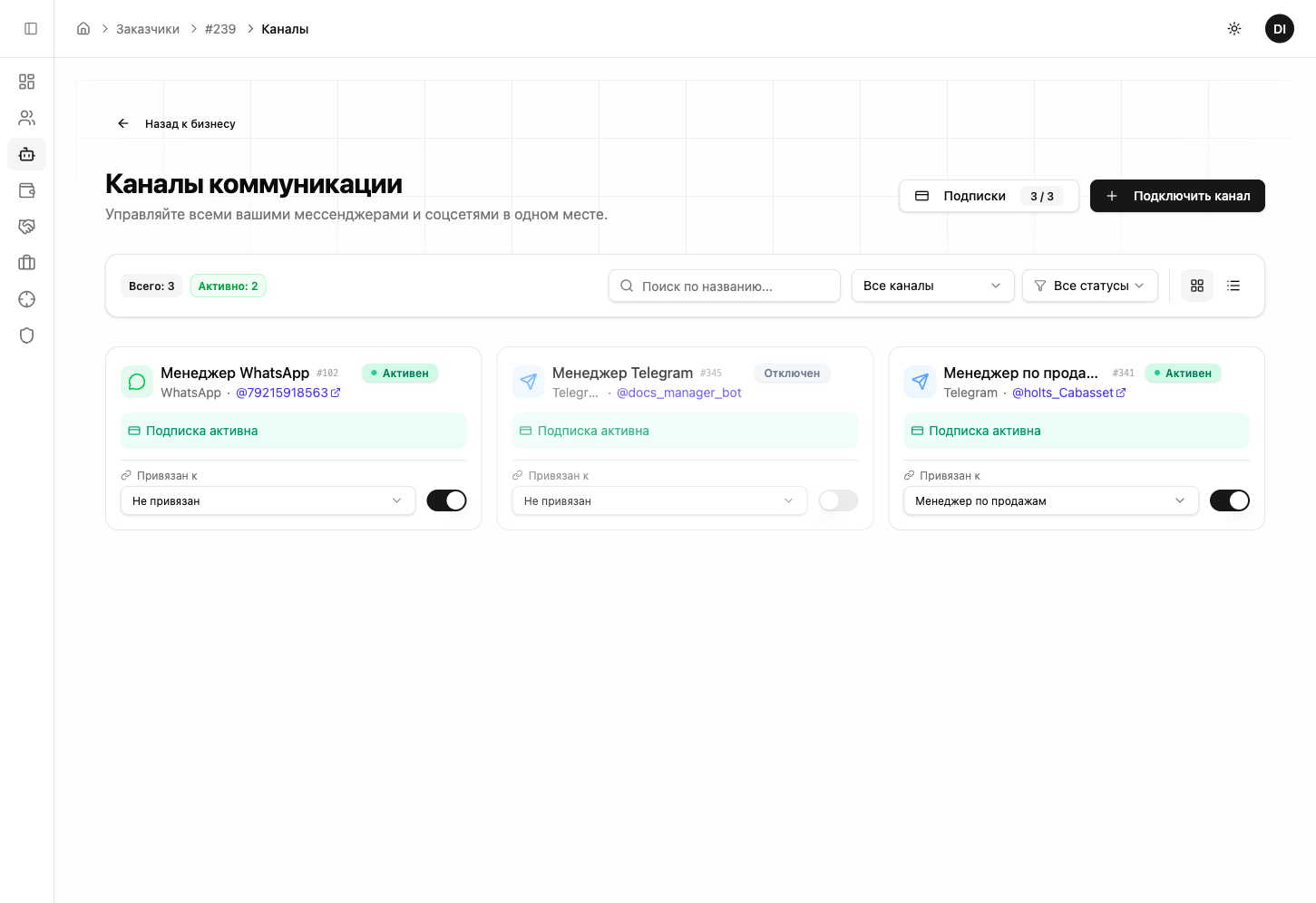Disable the Менеджер WhatsApp channel toggle
Viewport: 1316px width, 903px height.
(x=446, y=500)
